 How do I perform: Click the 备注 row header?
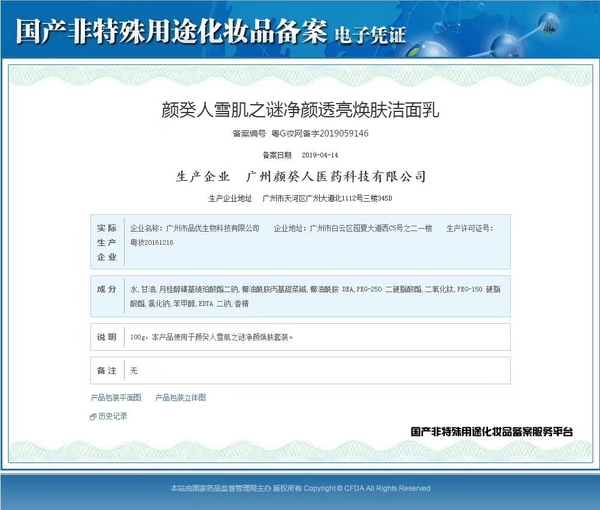click(107, 370)
